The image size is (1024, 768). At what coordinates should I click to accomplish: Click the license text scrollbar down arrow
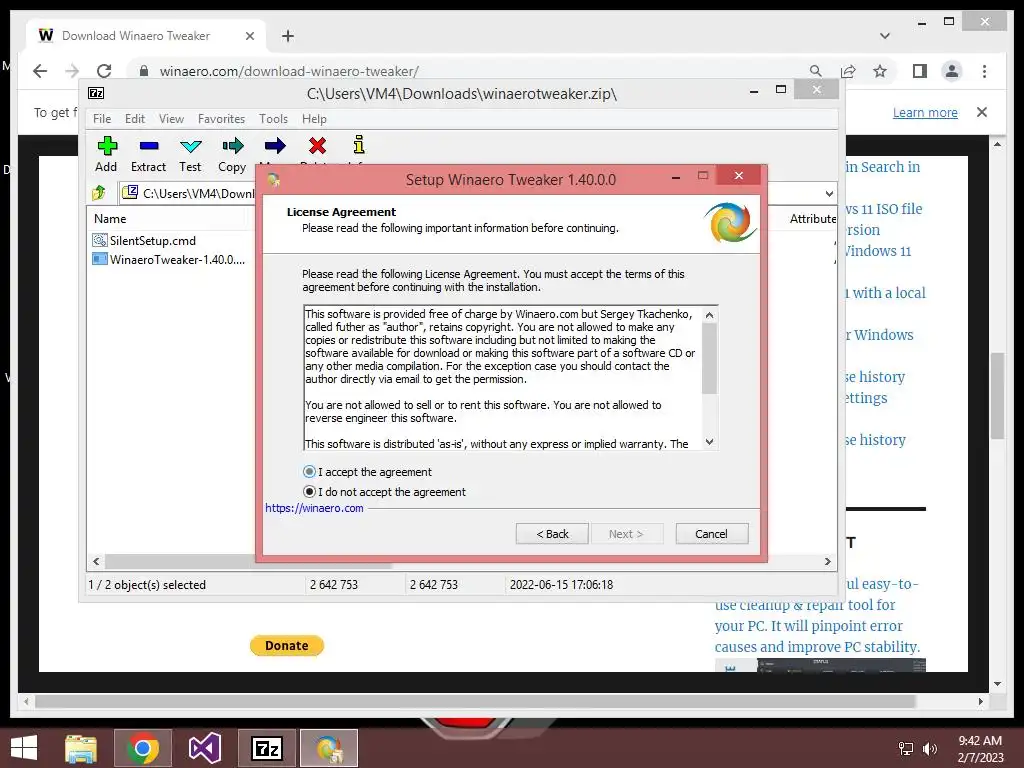click(x=710, y=442)
